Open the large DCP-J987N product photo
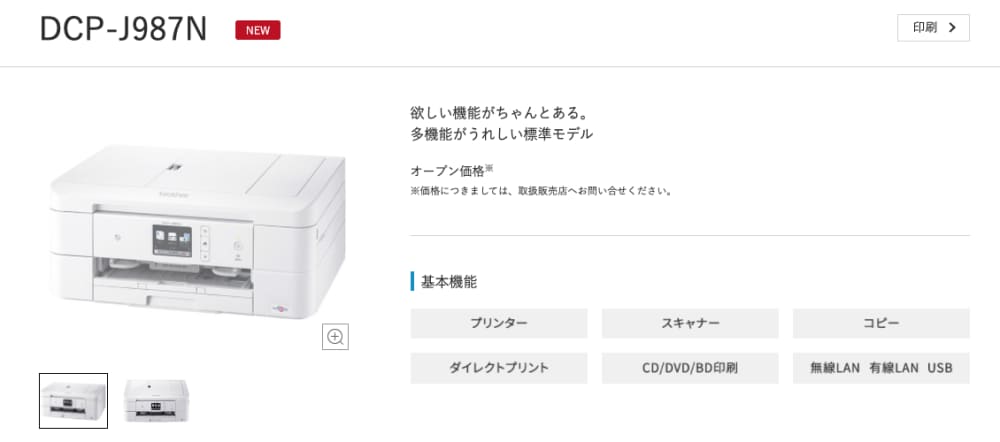 198,232
